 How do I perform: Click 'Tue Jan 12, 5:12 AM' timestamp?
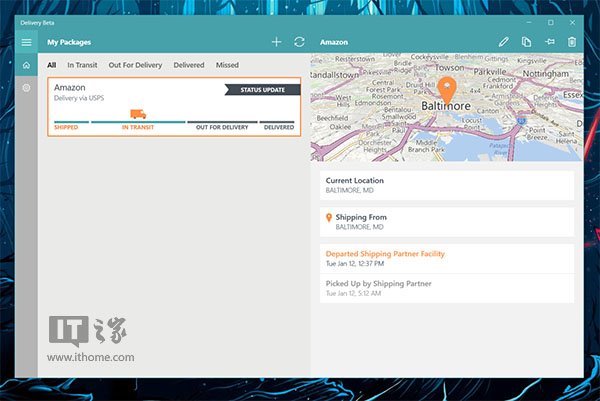[x=353, y=293]
